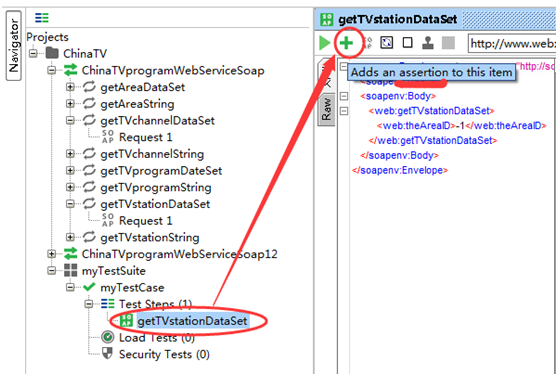Click the SOAP icon in editor title
Screen dimensions: 558x376
pyautogui.click(x=326, y=19)
